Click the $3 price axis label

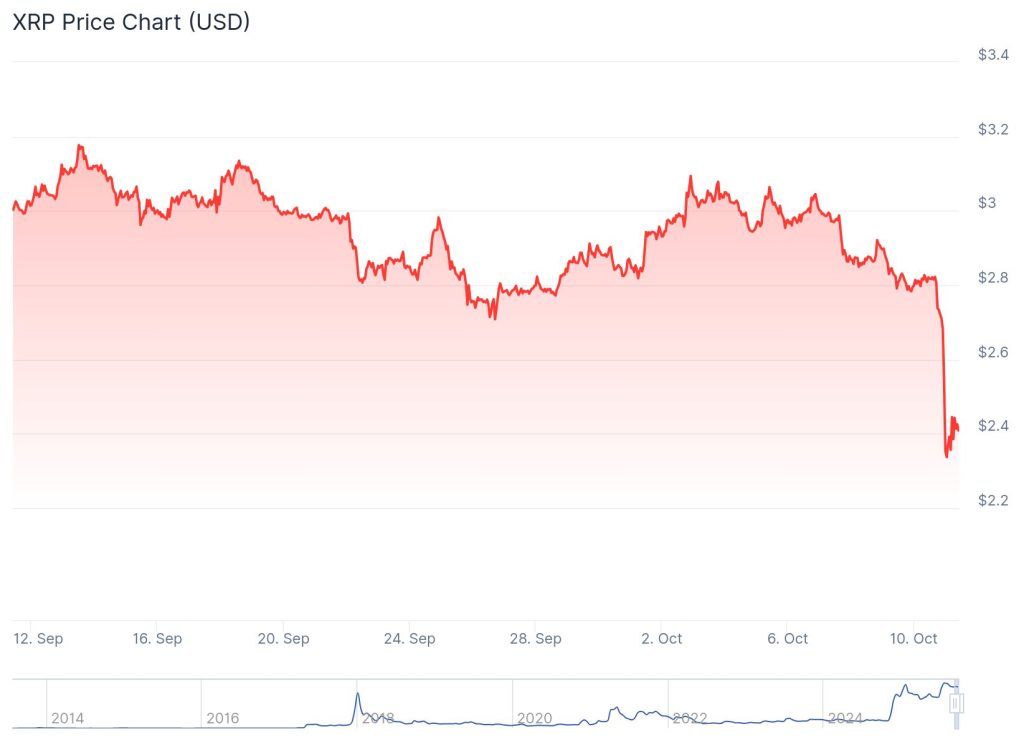tap(988, 203)
